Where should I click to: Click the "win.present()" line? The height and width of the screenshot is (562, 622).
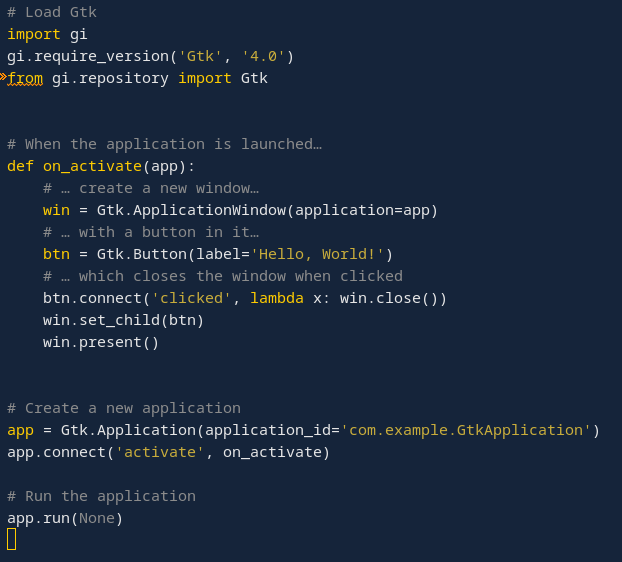coord(101,342)
